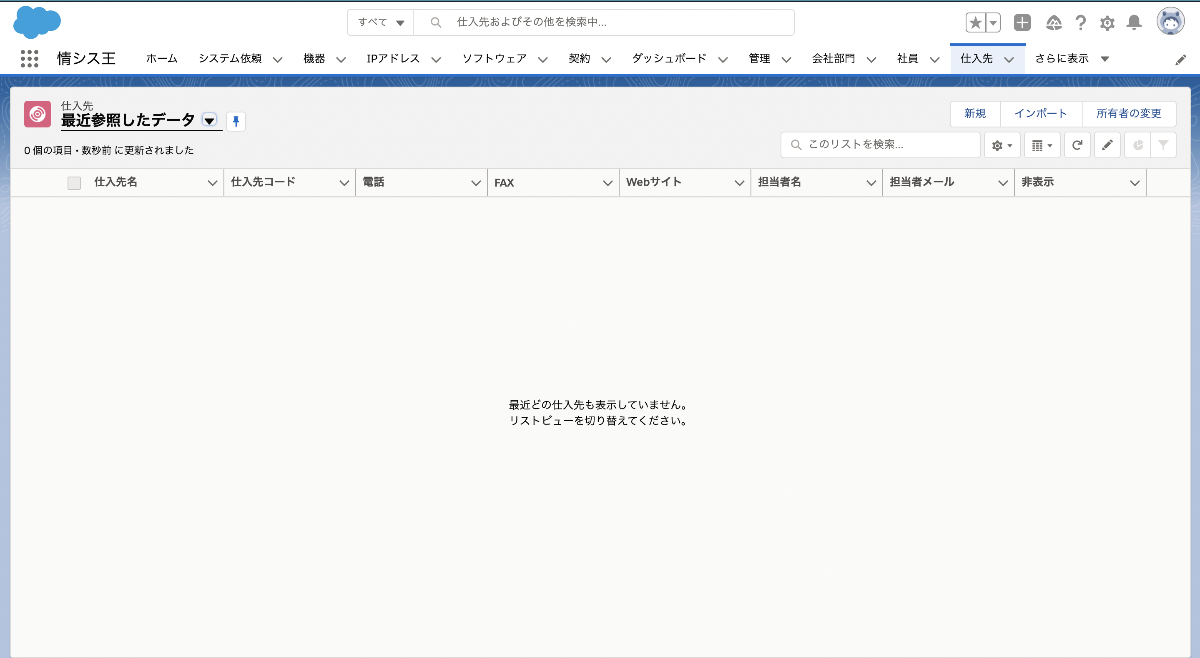Click the 所有者の変更 button
The height and width of the screenshot is (658, 1200).
(1129, 114)
